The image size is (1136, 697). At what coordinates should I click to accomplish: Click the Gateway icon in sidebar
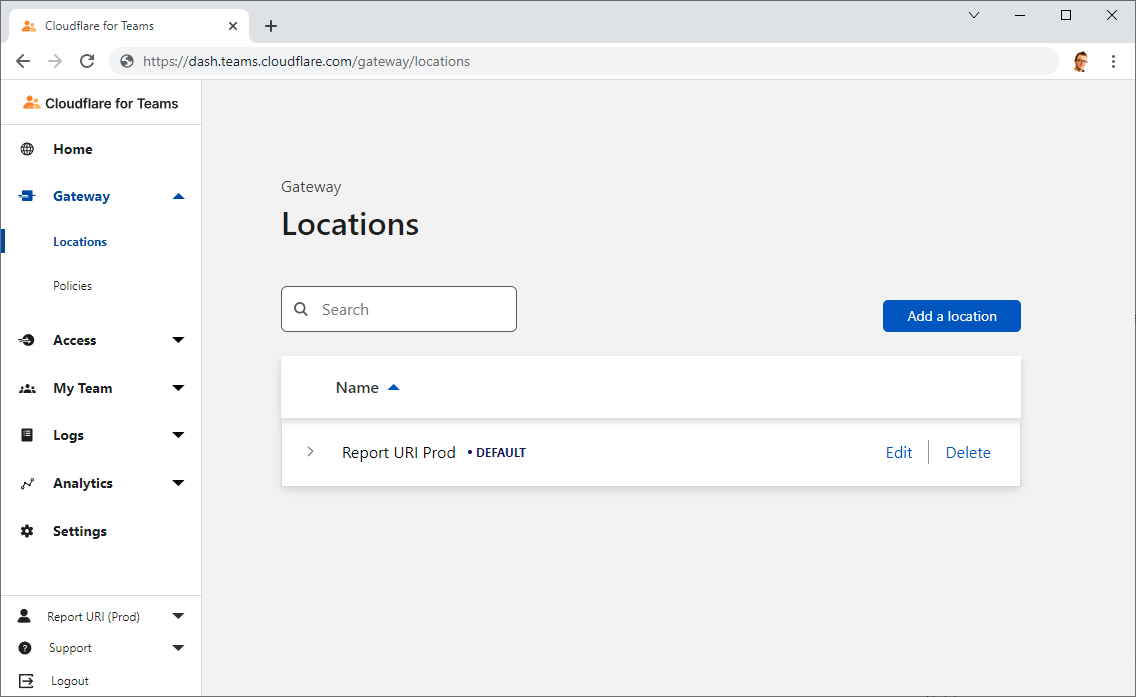tap(27, 196)
